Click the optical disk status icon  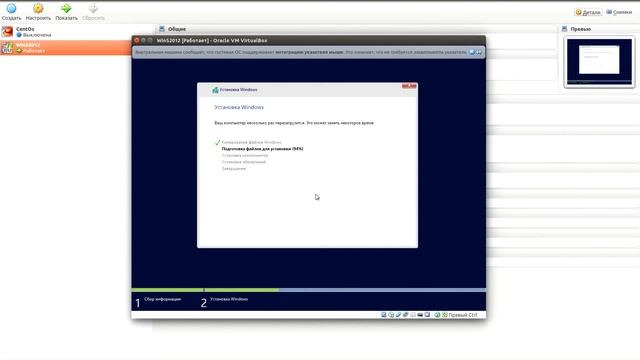point(391,315)
